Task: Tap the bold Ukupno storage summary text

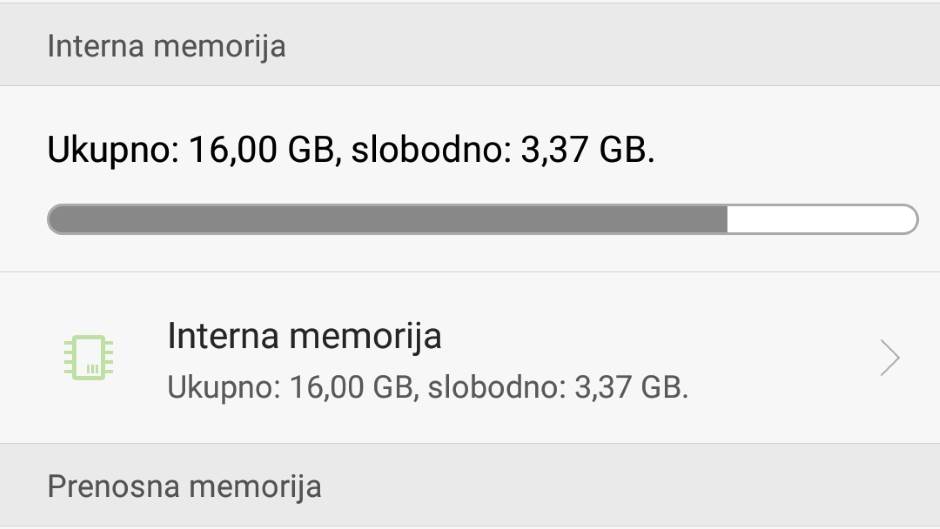Action: tap(350, 151)
